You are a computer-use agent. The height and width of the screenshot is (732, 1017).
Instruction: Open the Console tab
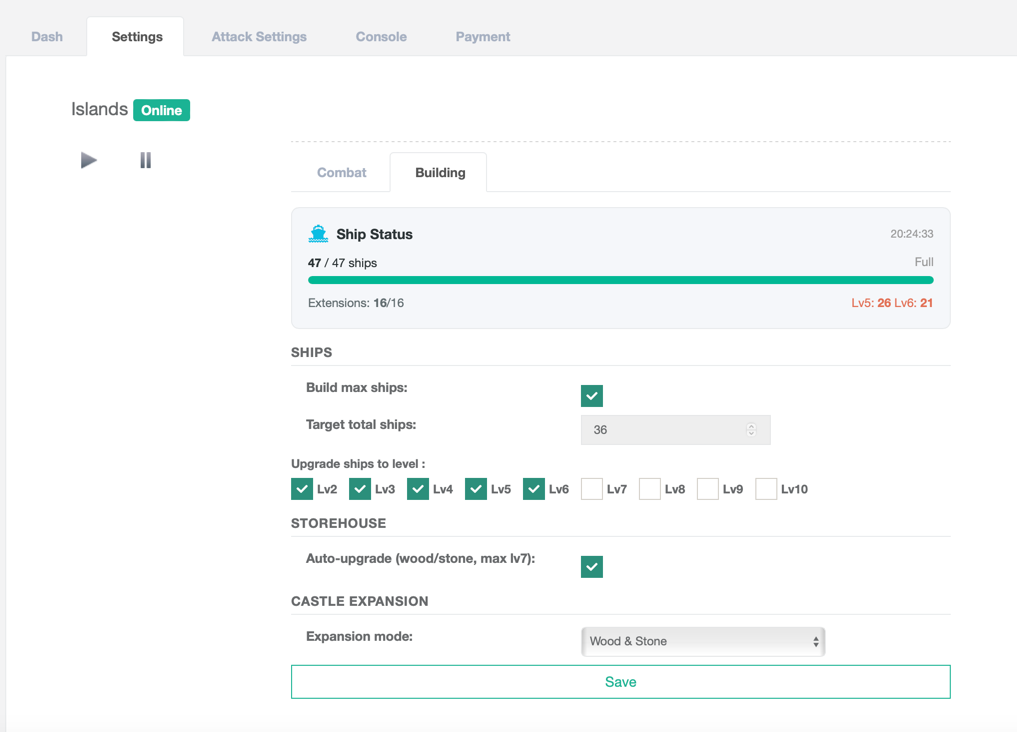click(381, 37)
